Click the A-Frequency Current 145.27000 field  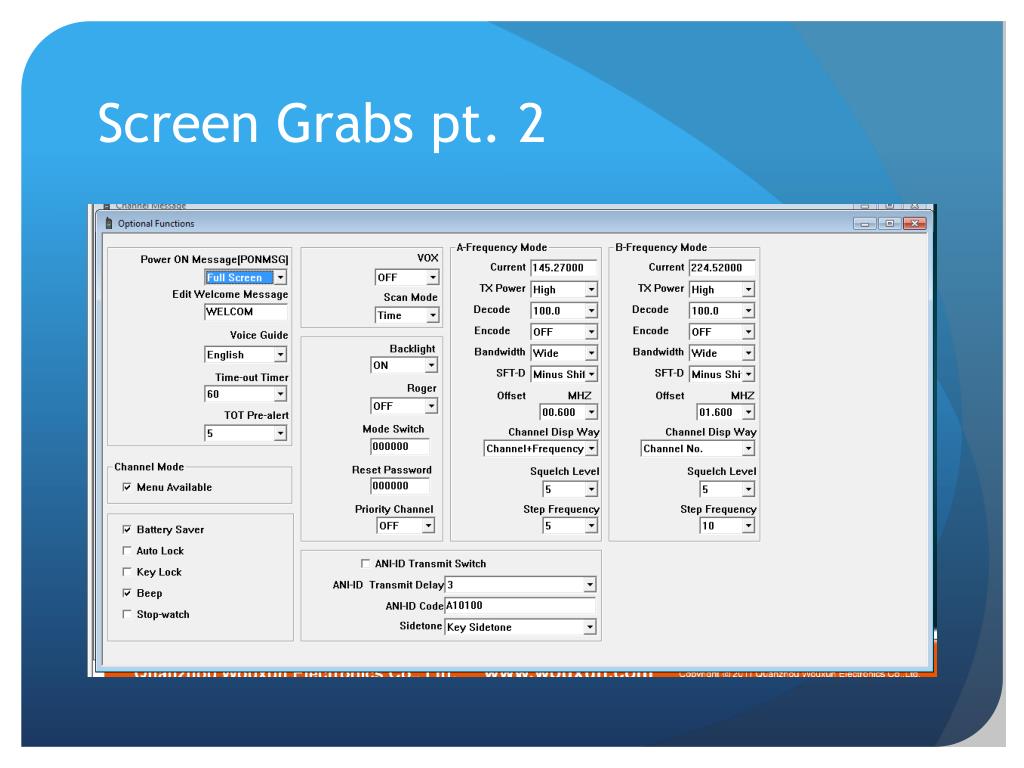point(564,268)
